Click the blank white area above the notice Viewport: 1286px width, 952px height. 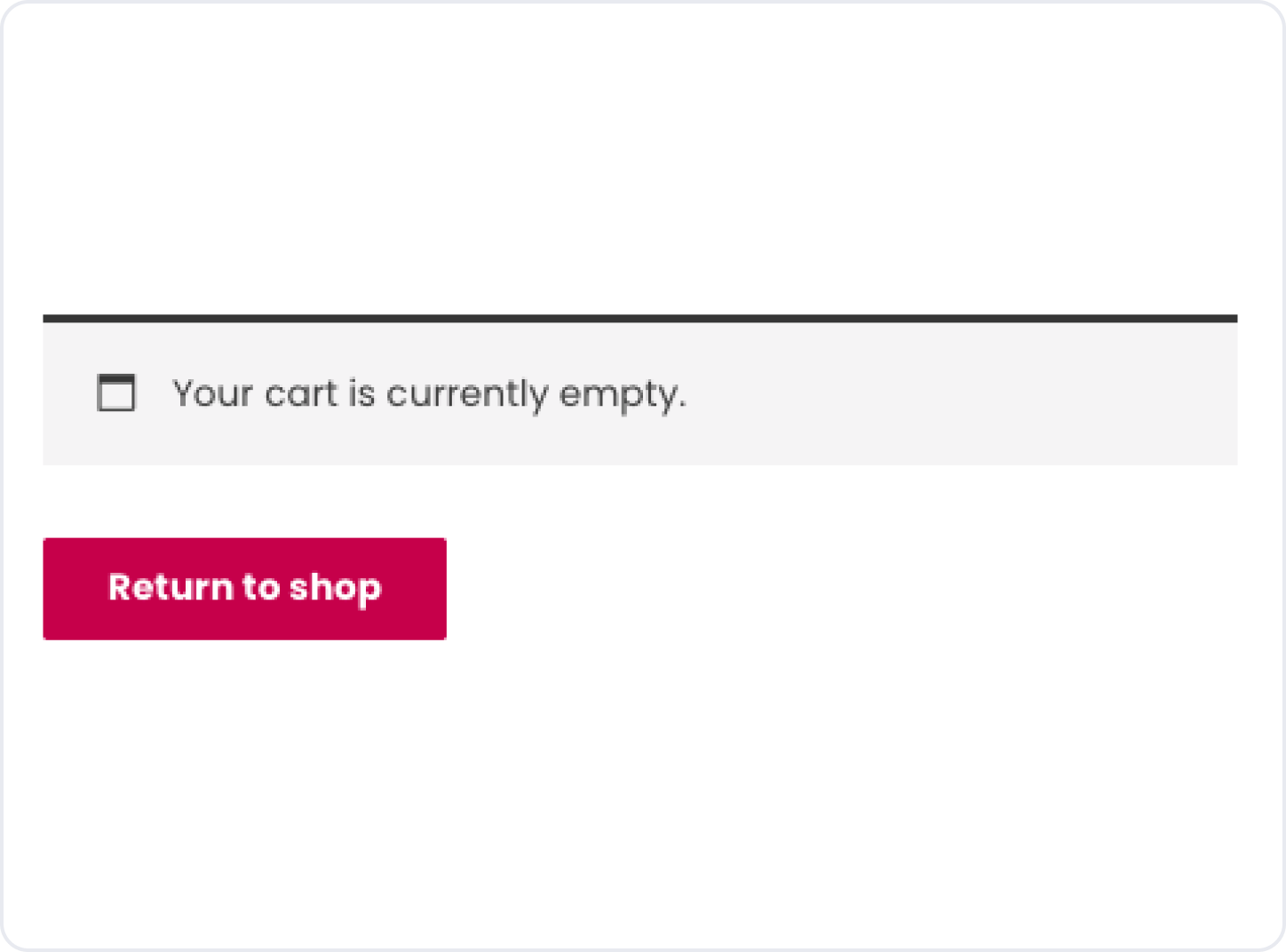pyautogui.click(x=639, y=160)
